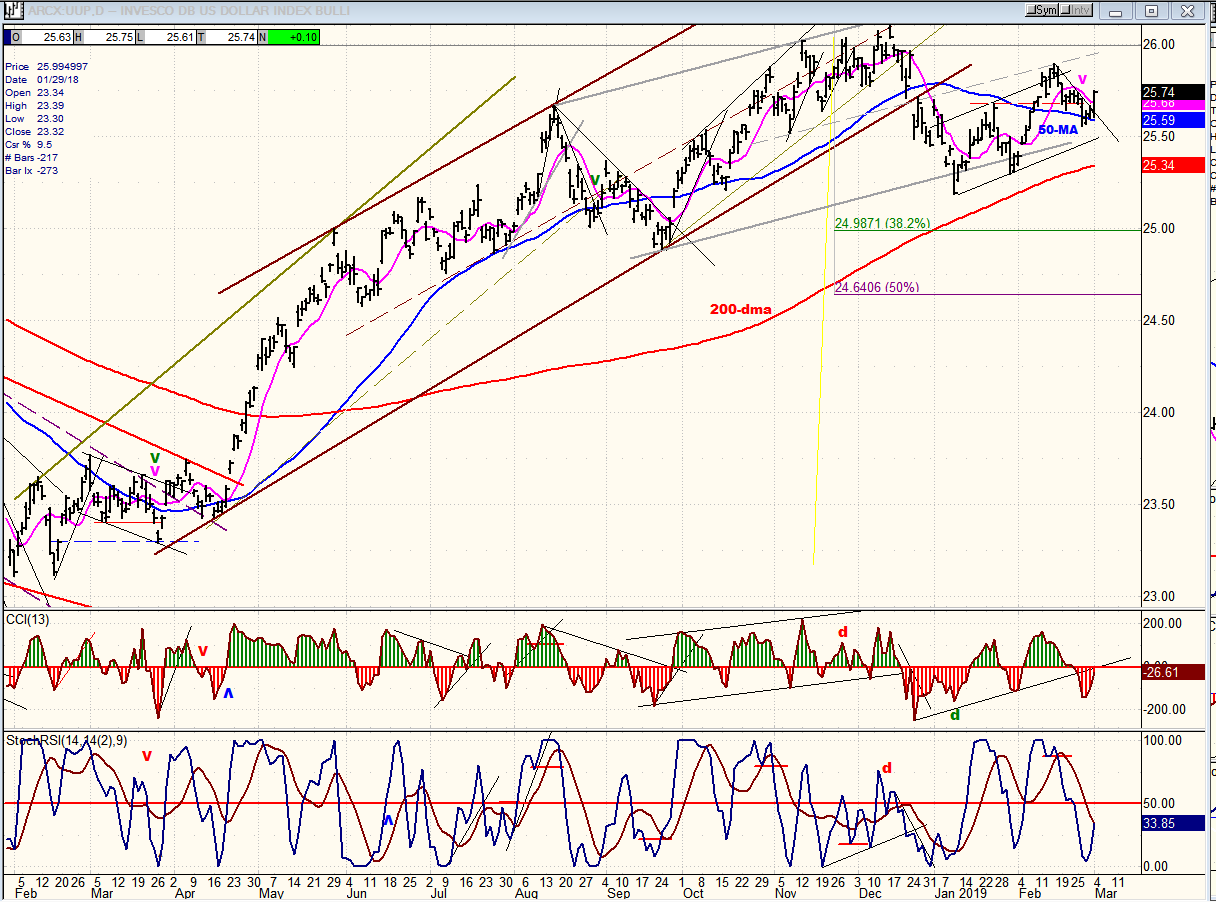Select the 200-dma label on chart
Viewport: 1216px width, 902px height.
click(741, 309)
